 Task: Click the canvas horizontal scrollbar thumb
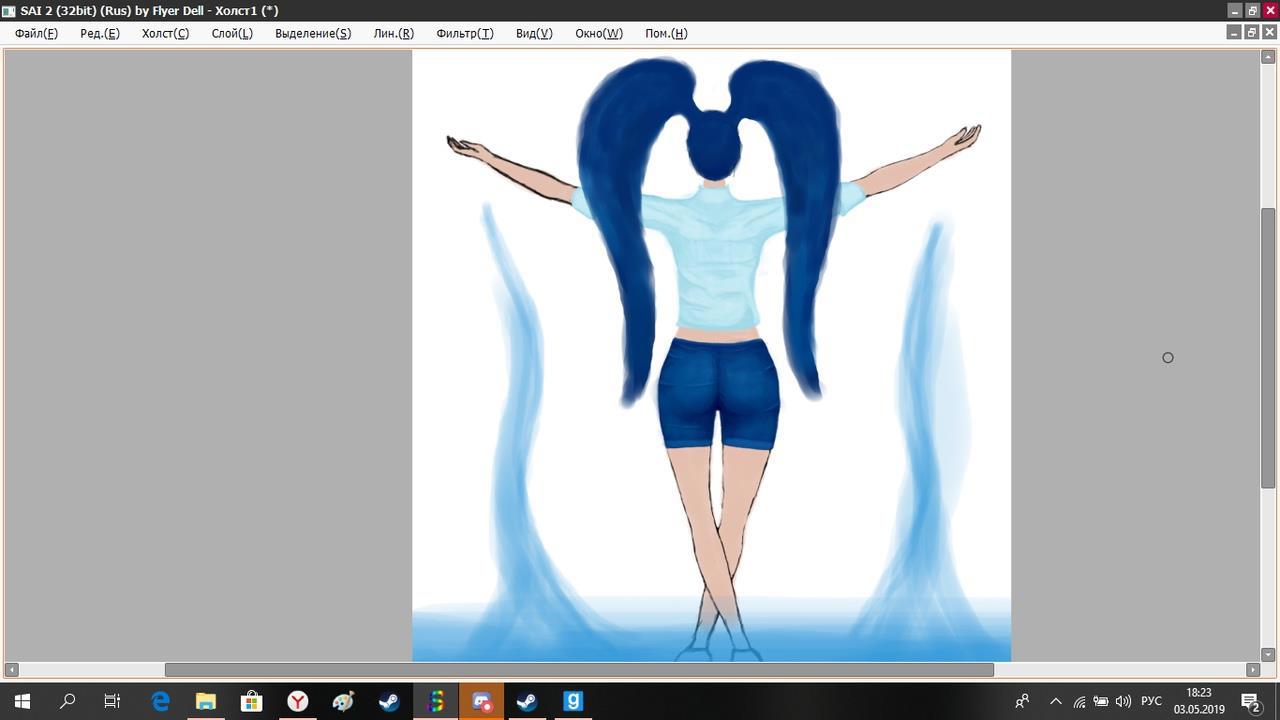(x=579, y=669)
